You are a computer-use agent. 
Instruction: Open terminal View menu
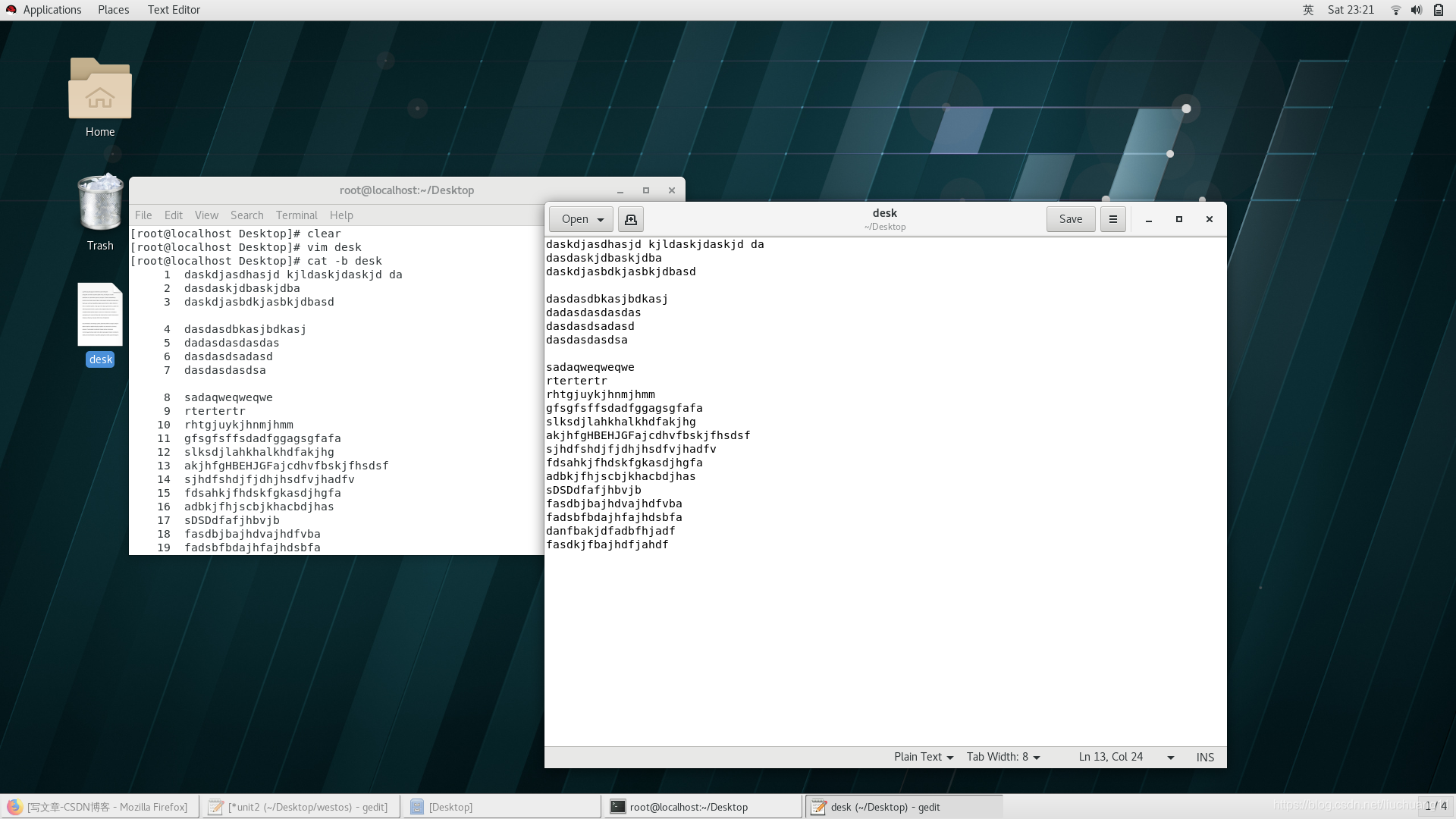206,215
